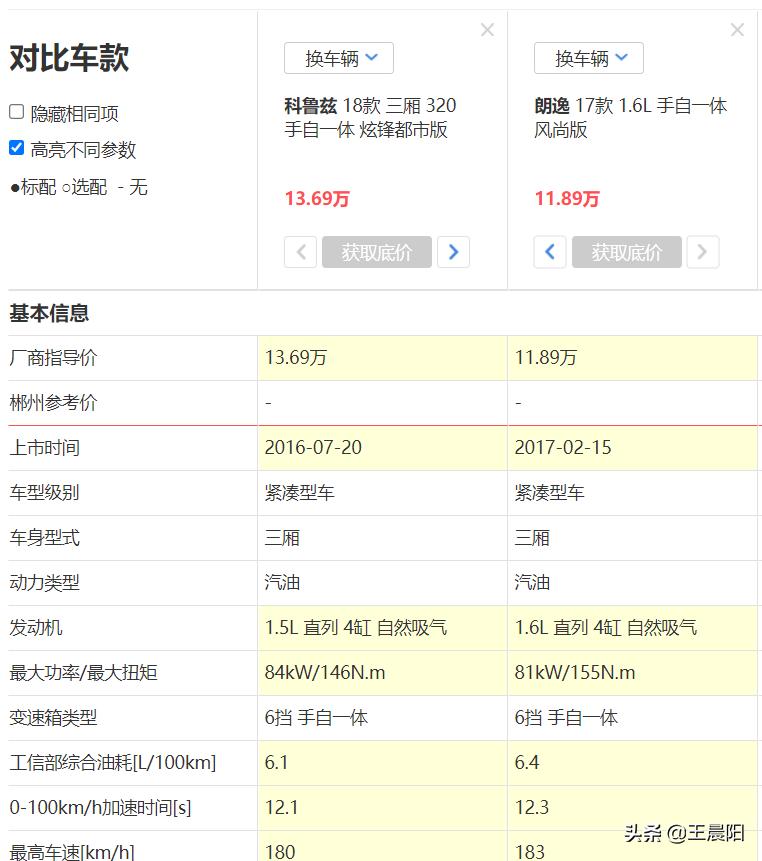Click the 发动机 row label
The height and width of the screenshot is (861, 762).
point(36,628)
